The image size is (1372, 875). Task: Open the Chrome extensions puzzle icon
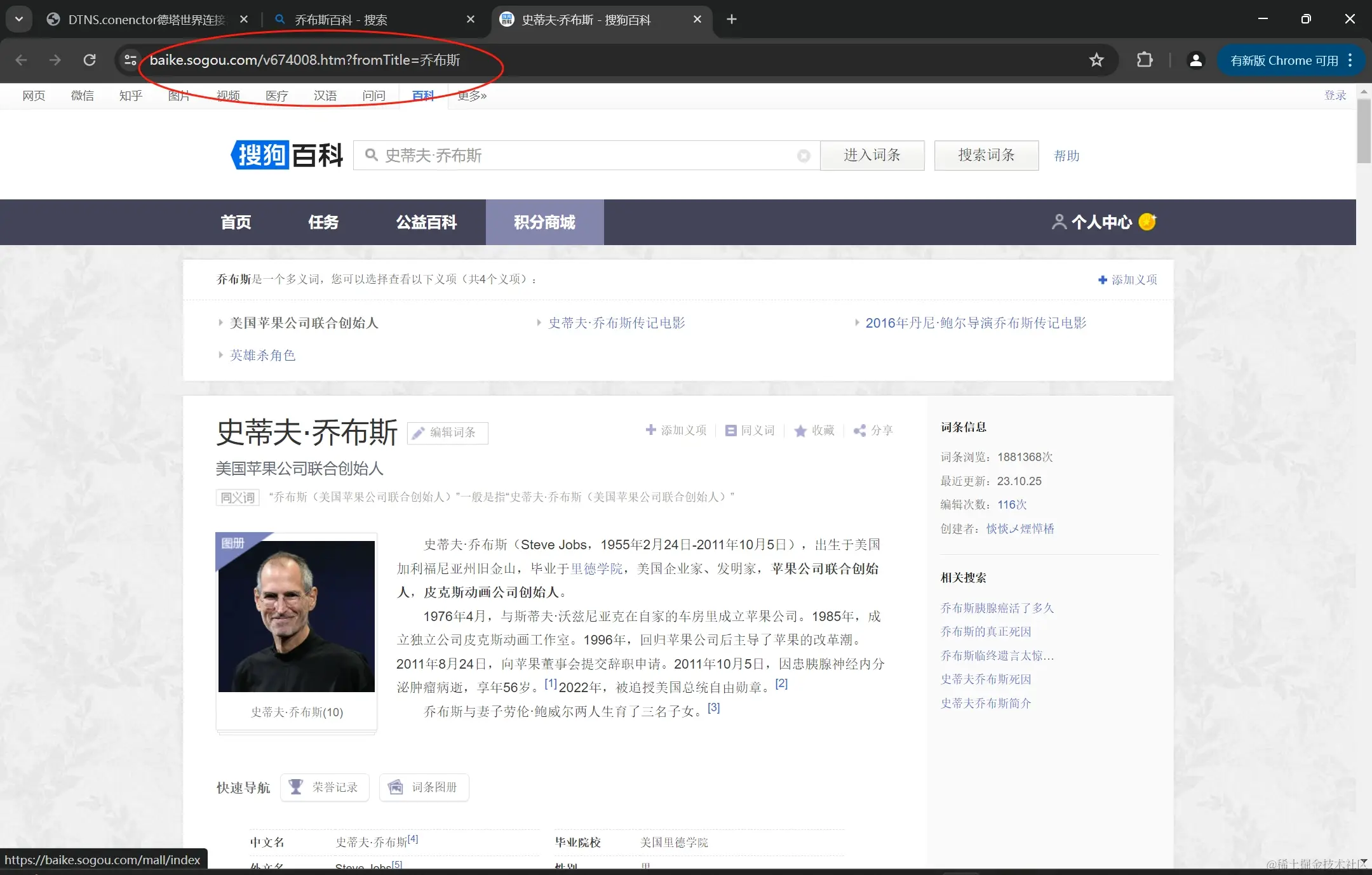(x=1145, y=60)
